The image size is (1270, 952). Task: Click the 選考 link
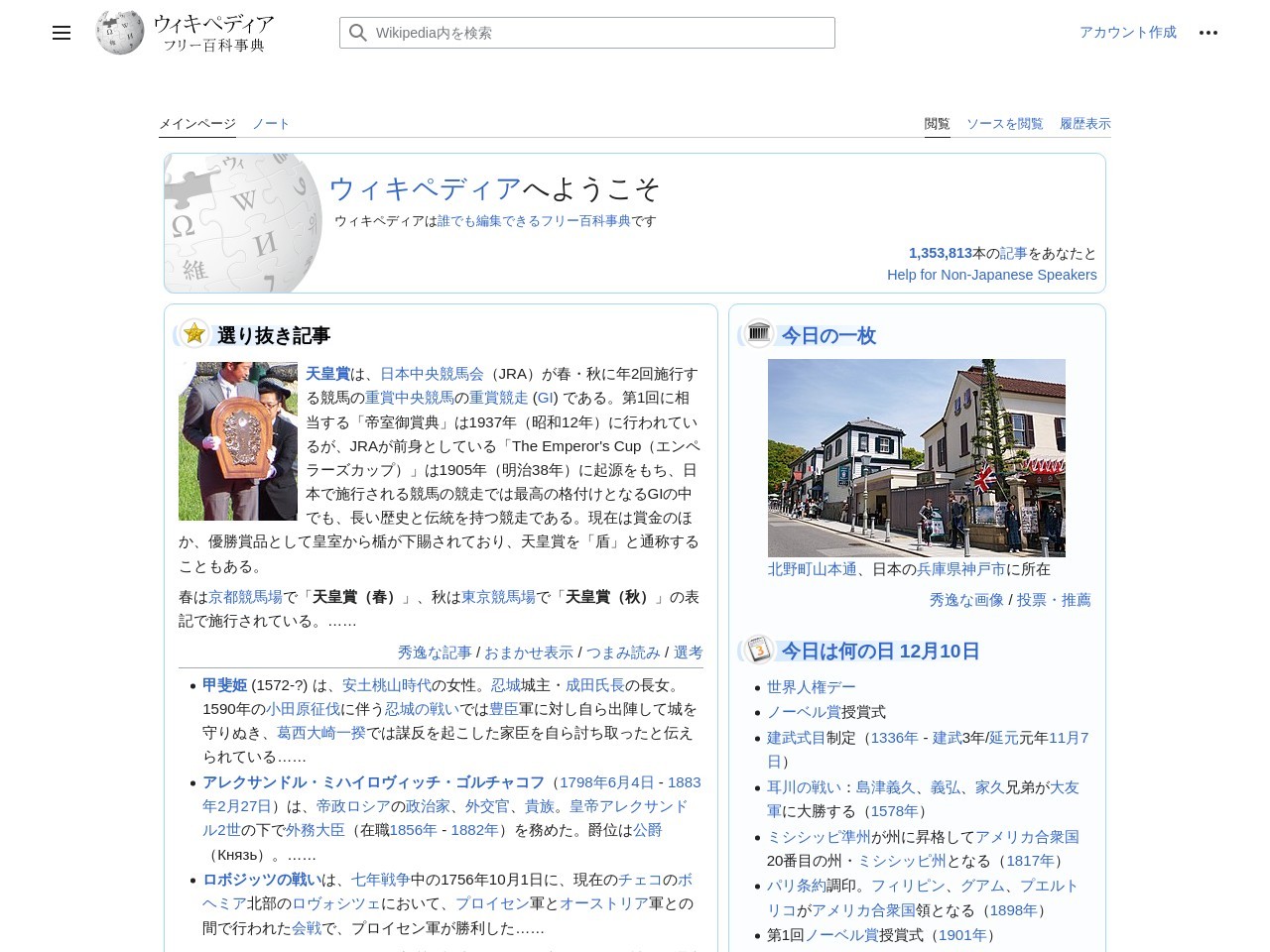tap(688, 653)
